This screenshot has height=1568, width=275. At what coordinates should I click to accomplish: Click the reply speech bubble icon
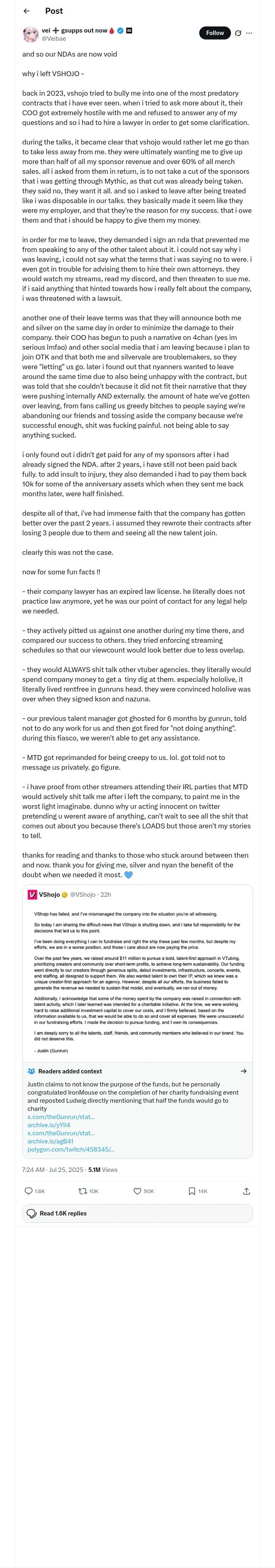coord(29,1191)
